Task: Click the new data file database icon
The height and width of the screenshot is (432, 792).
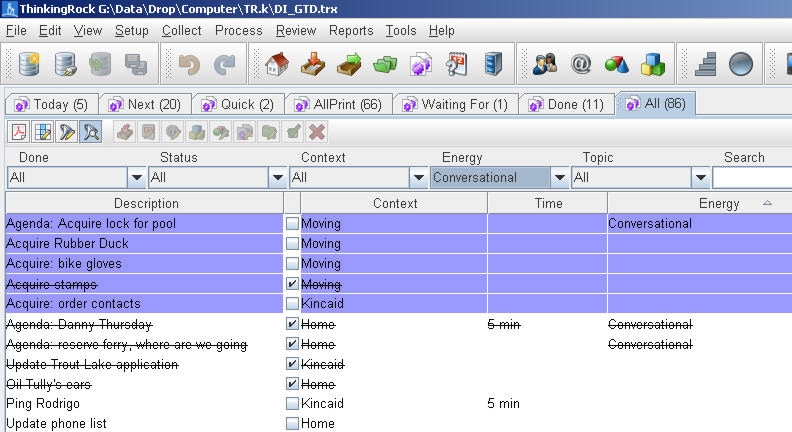Action: click(x=28, y=64)
